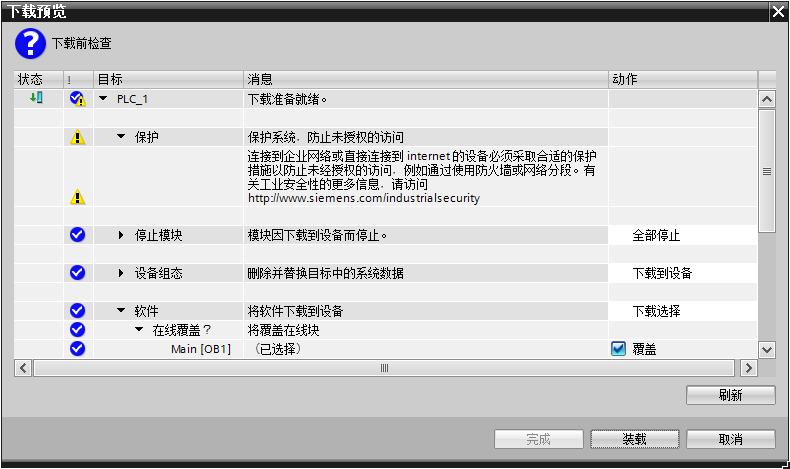790x469 pixels.
Task: Click the green download status icon for PLC_1
Action: click(x=36, y=98)
